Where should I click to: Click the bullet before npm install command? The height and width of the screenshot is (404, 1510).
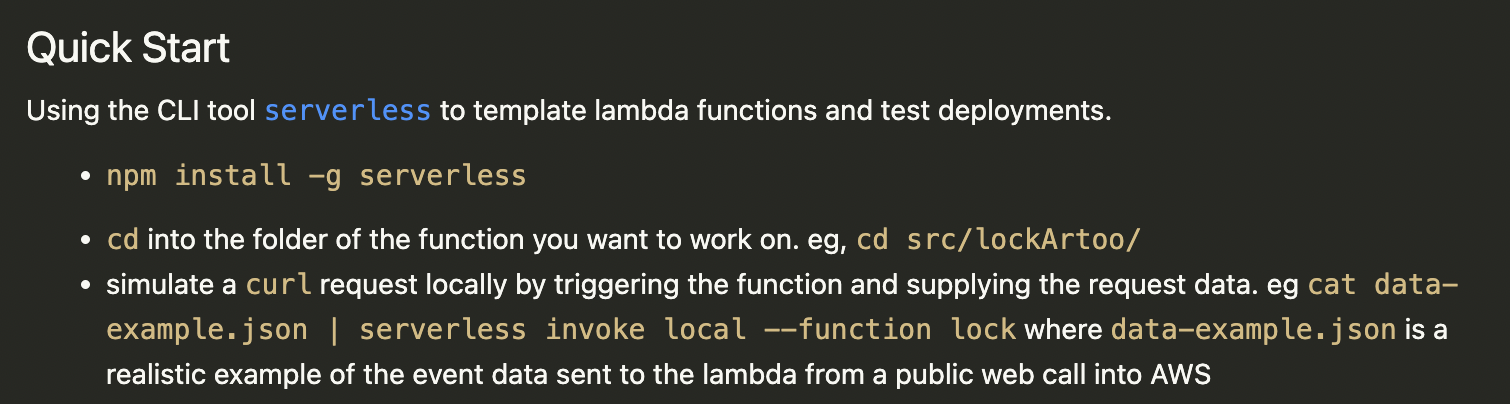[85, 177]
